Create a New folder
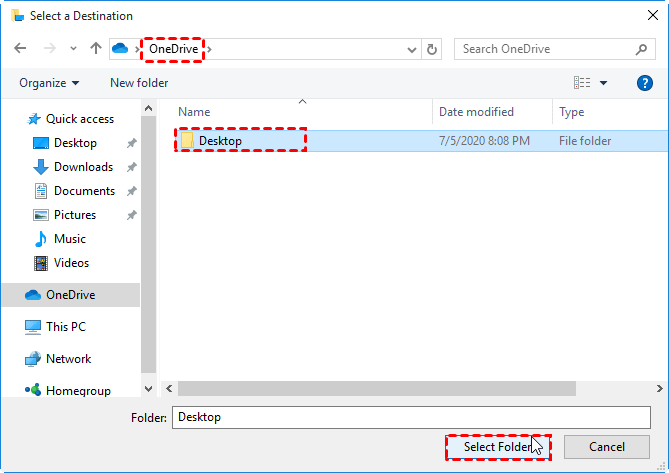 click(x=139, y=83)
